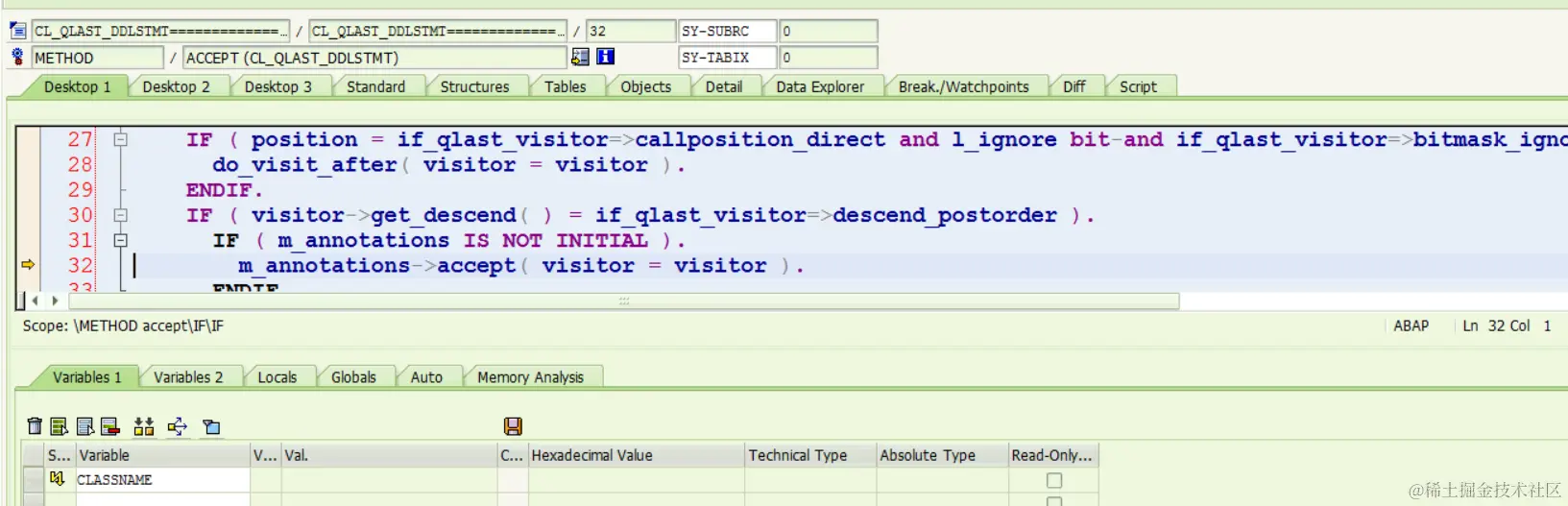This screenshot has height=506, width=1568.
Task: Open the Data Explorer tab
Action: click(820, 86)
